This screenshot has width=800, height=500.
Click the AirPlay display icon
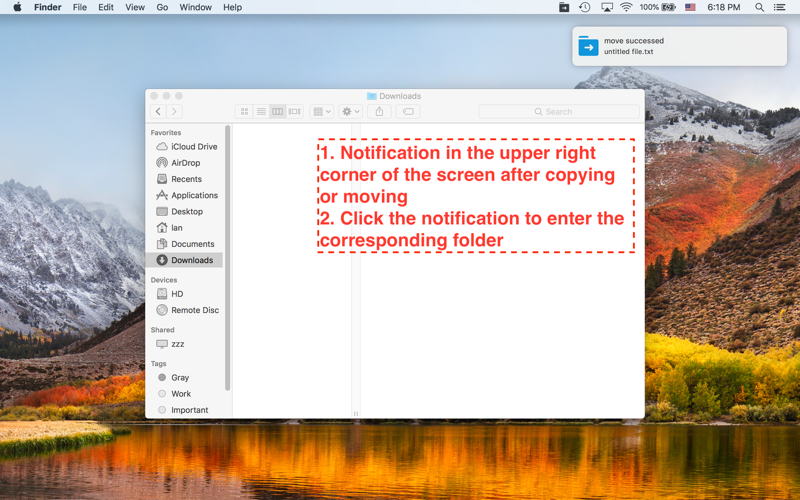coord(607,7)
